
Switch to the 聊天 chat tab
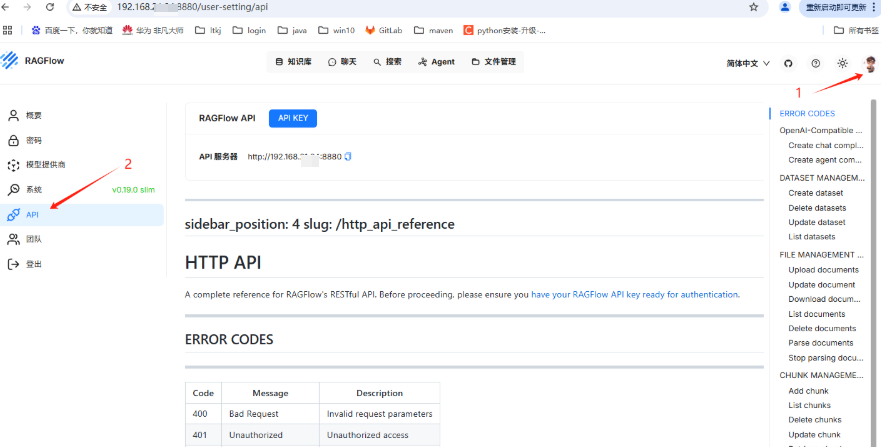pos(342,62)
